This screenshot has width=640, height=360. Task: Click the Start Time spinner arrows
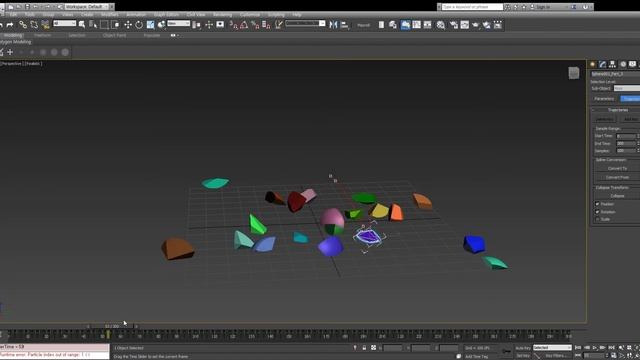(638, 136)
